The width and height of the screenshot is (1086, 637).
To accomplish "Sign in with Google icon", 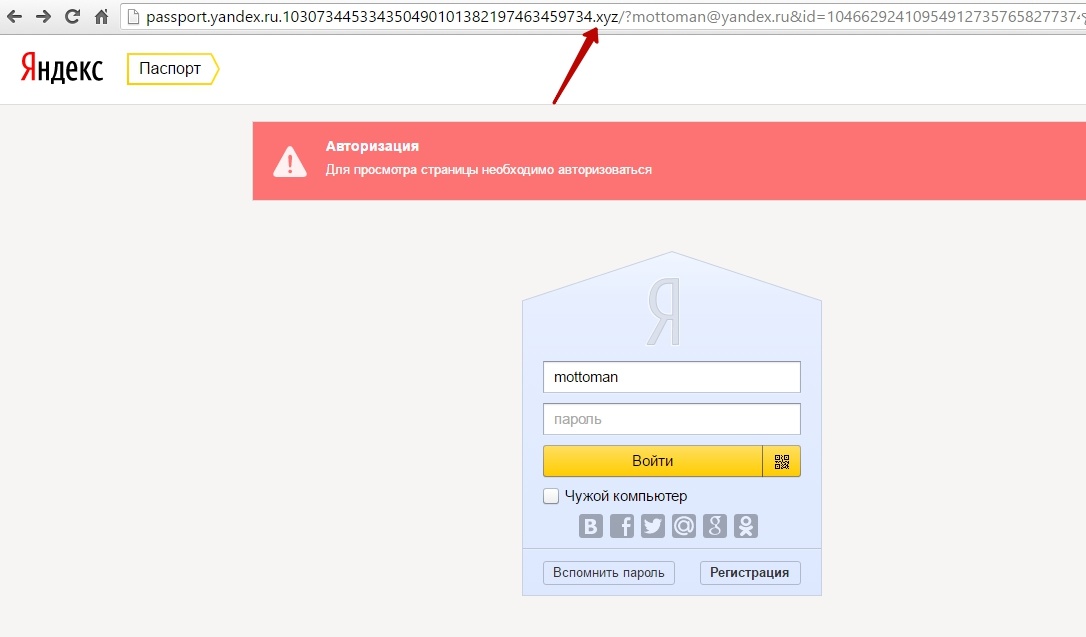I will click(715, 526).
